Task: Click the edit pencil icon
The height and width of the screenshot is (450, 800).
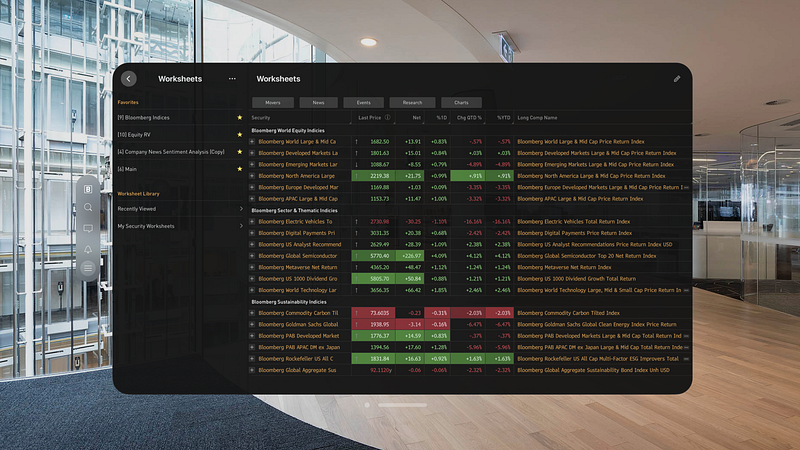Action: pyautogui.click(x=677, y=79)
